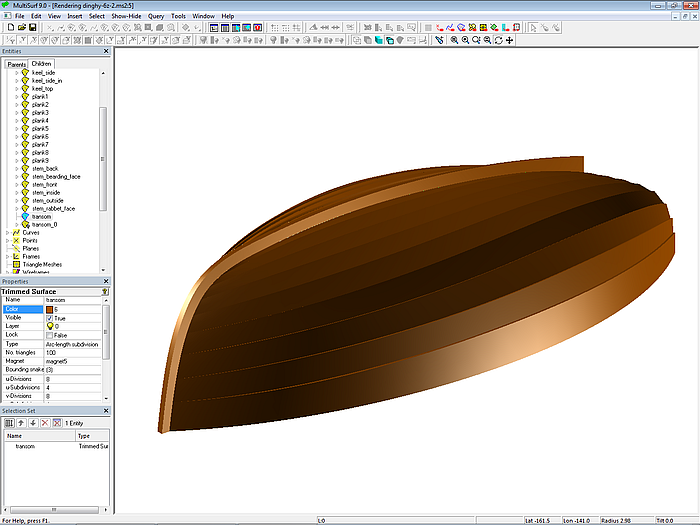Expand the Frames tree node
Viewport: 700px width, 525px height.
click(8, 257)
